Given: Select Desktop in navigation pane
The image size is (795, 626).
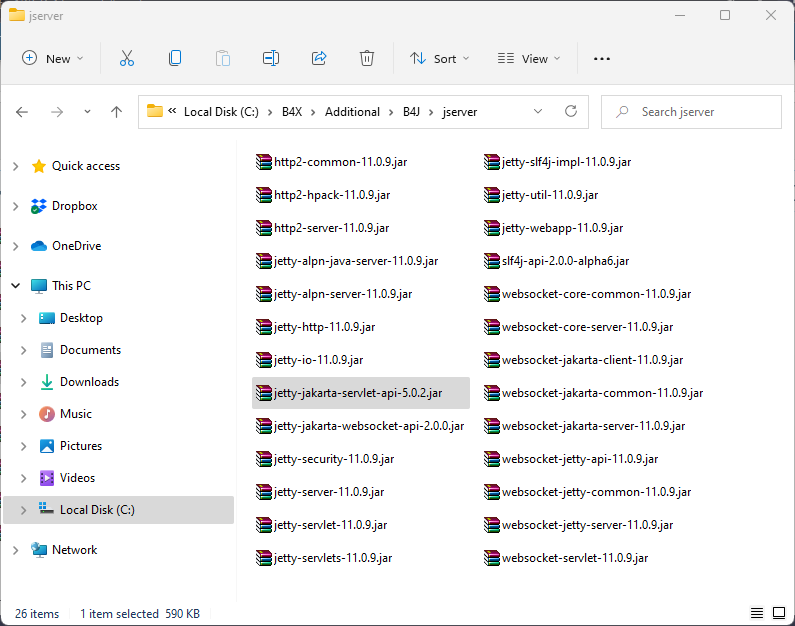Looking at the screenshot, I should (81, 318).
